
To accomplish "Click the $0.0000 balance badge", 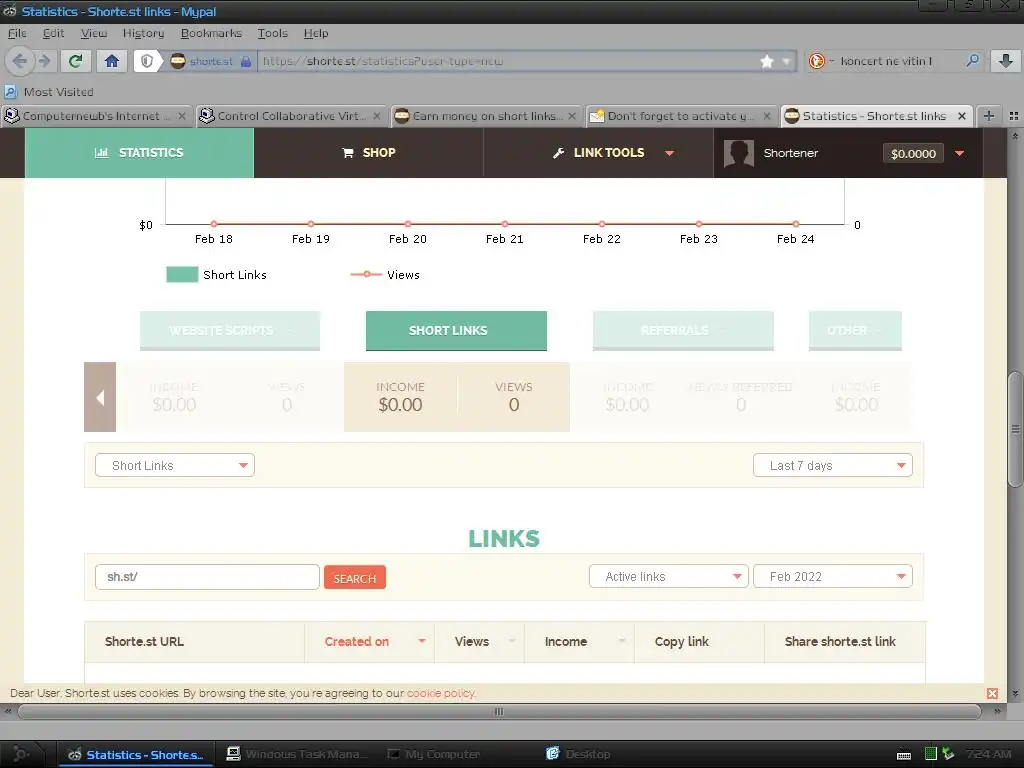I will point(913,153).
